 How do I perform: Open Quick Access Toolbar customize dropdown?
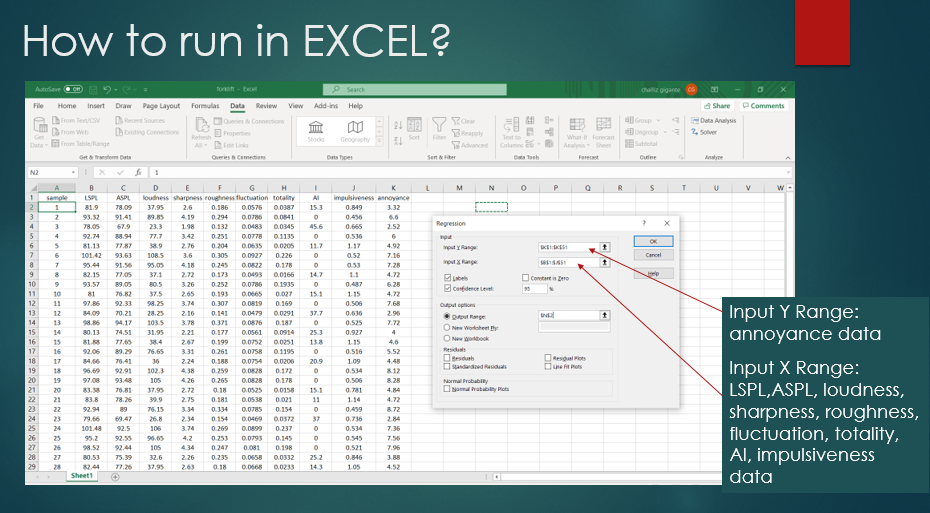(145, 90)
